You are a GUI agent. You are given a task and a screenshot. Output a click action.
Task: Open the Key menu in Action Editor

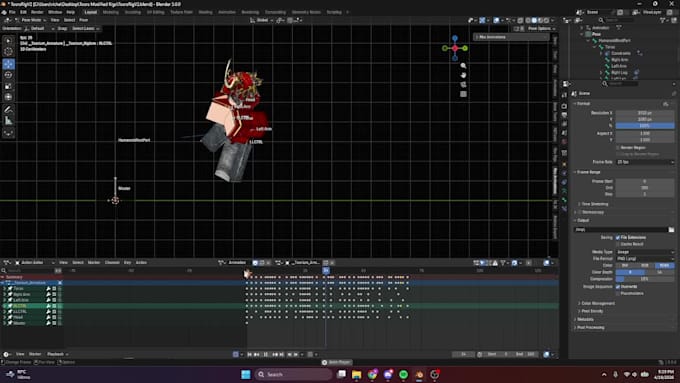127,262
